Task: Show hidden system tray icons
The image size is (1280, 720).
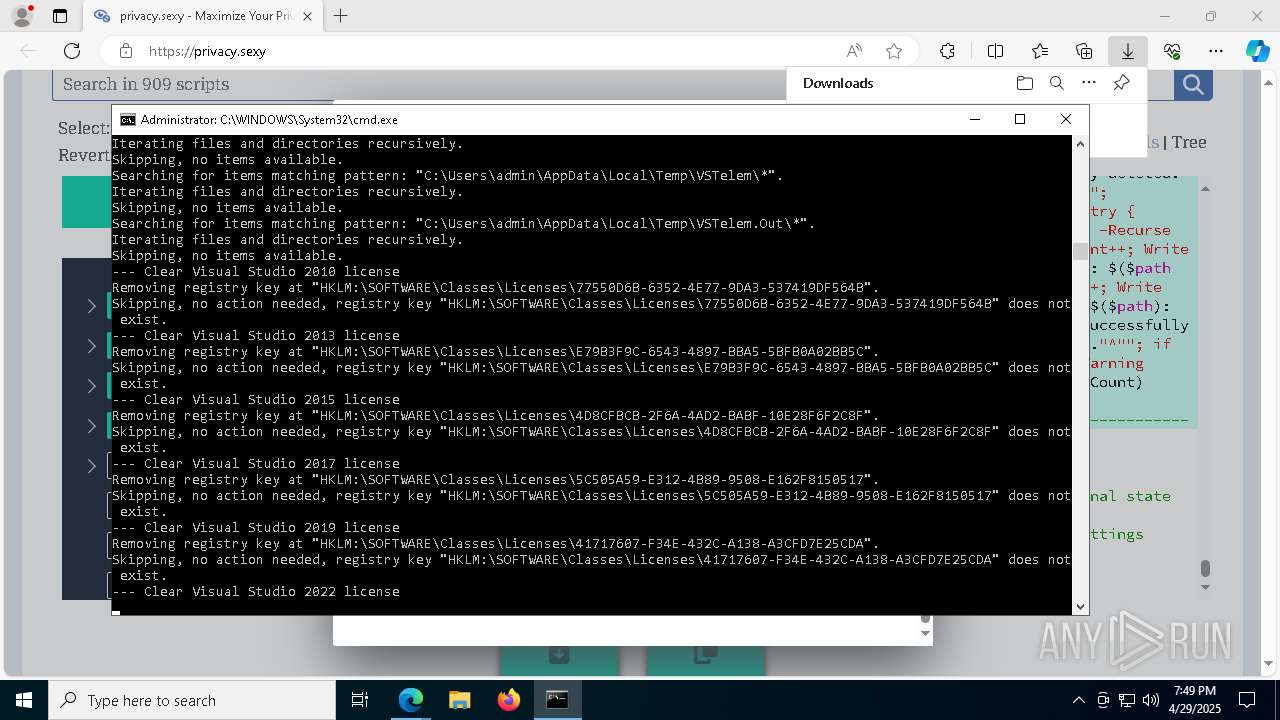Action: coord(1078,700)
